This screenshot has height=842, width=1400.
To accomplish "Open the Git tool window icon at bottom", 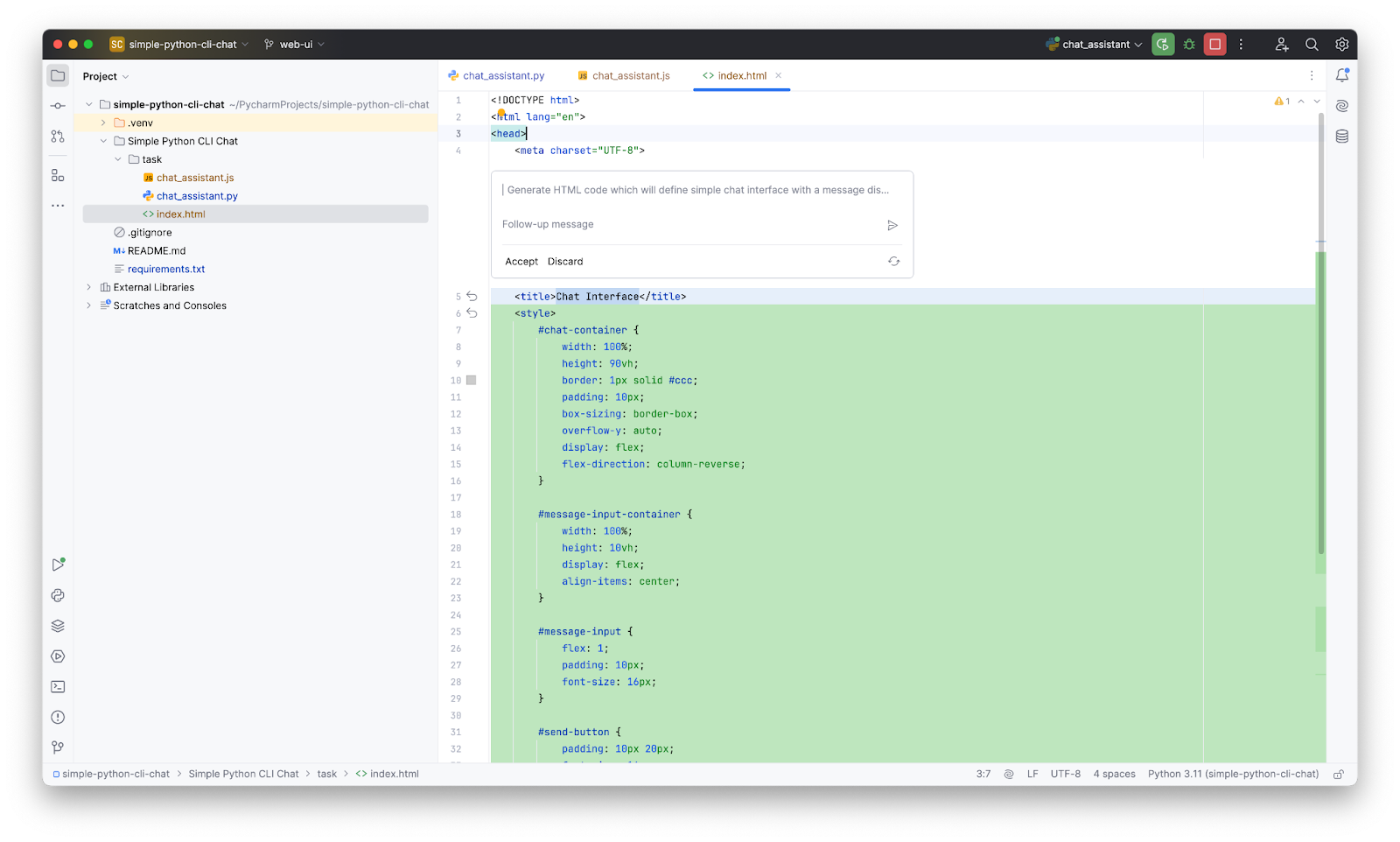I will (x=58, y=747).
